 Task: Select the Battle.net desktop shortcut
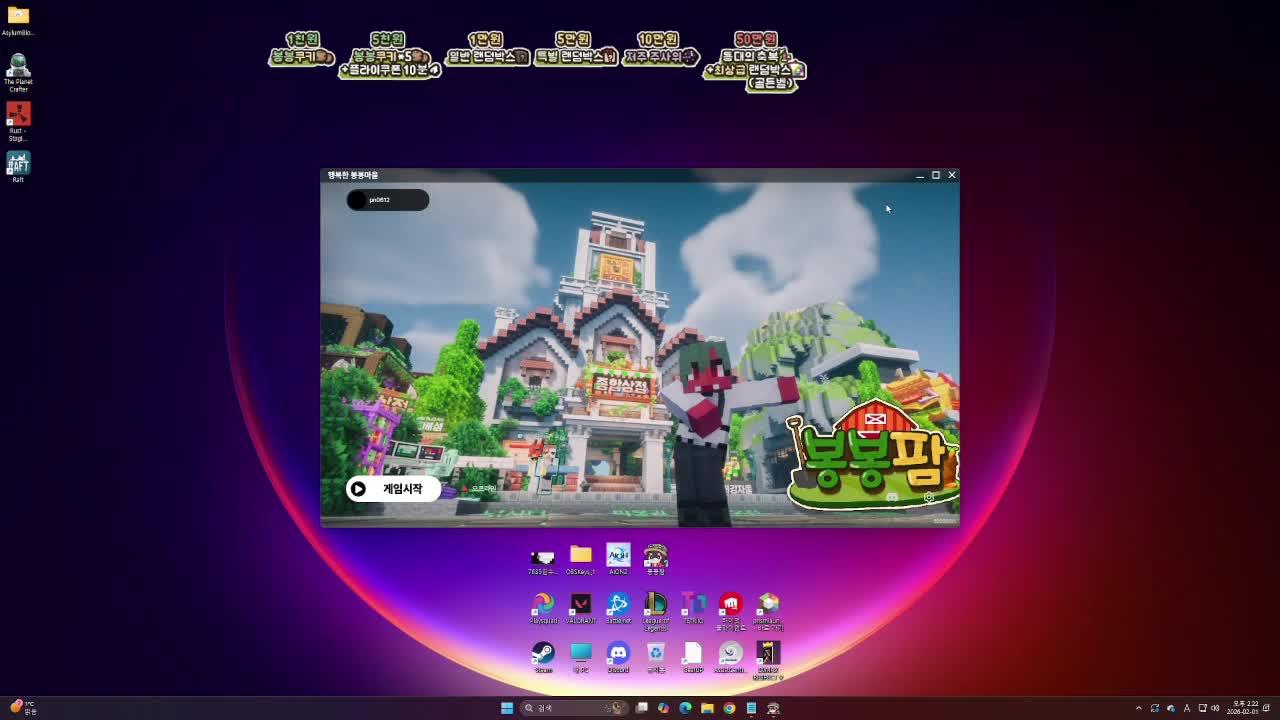[x=618, y=609]
